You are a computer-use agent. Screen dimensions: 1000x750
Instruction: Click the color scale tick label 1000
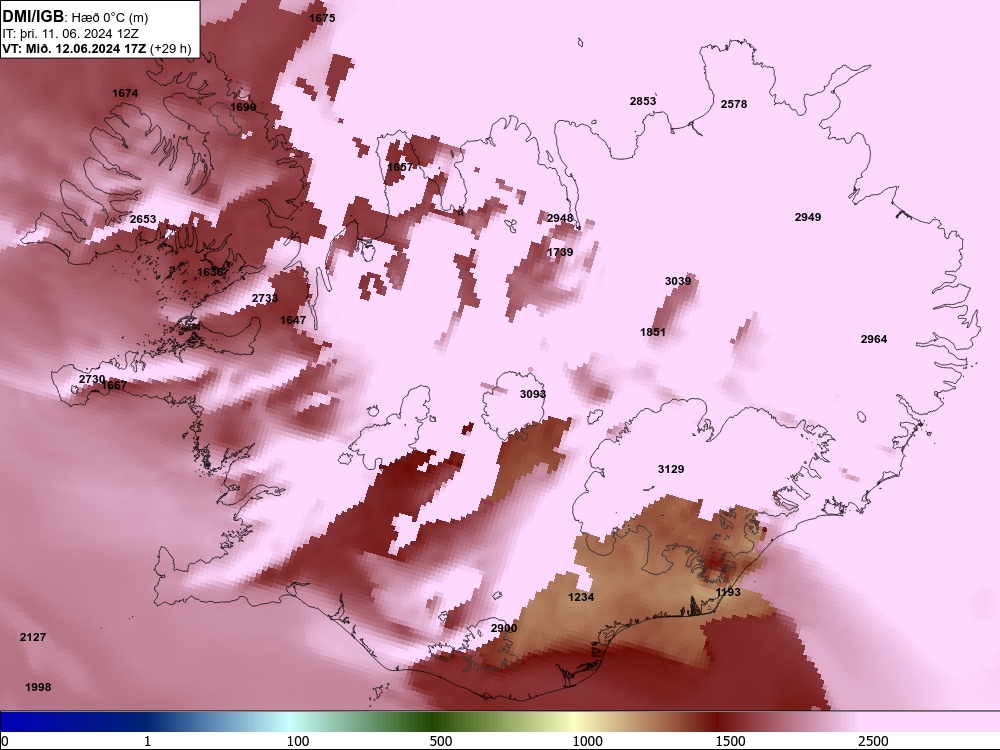[587, 741]
